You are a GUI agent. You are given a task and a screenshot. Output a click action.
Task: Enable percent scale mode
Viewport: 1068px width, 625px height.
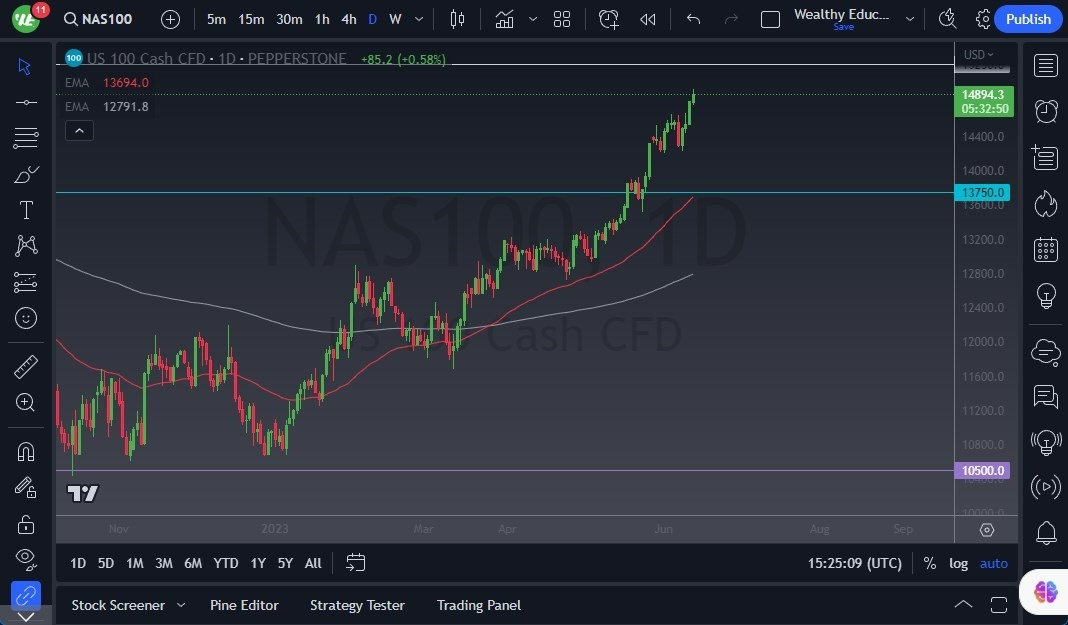pos(929,563)
